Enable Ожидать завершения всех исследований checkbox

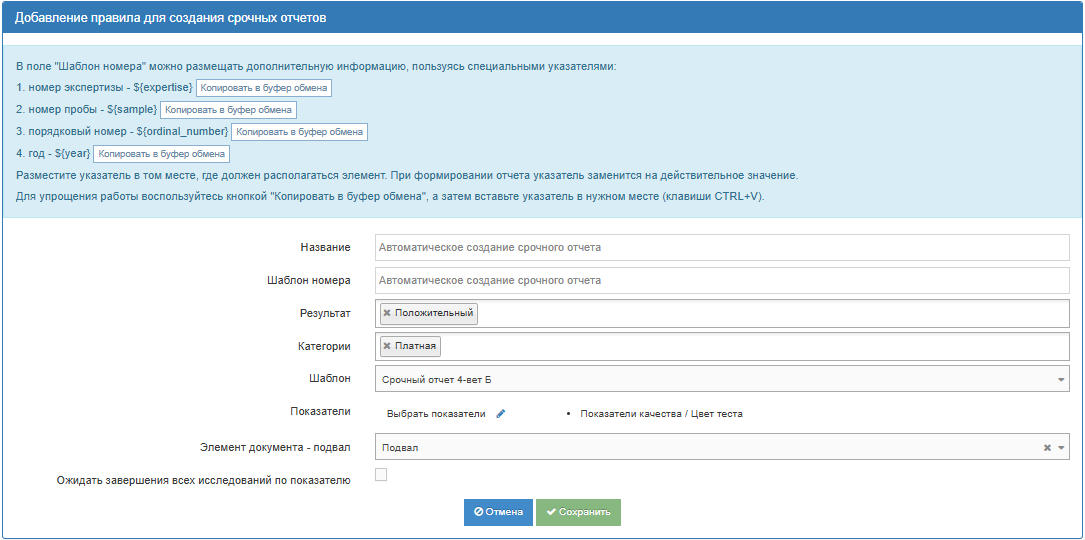(381, 475)
